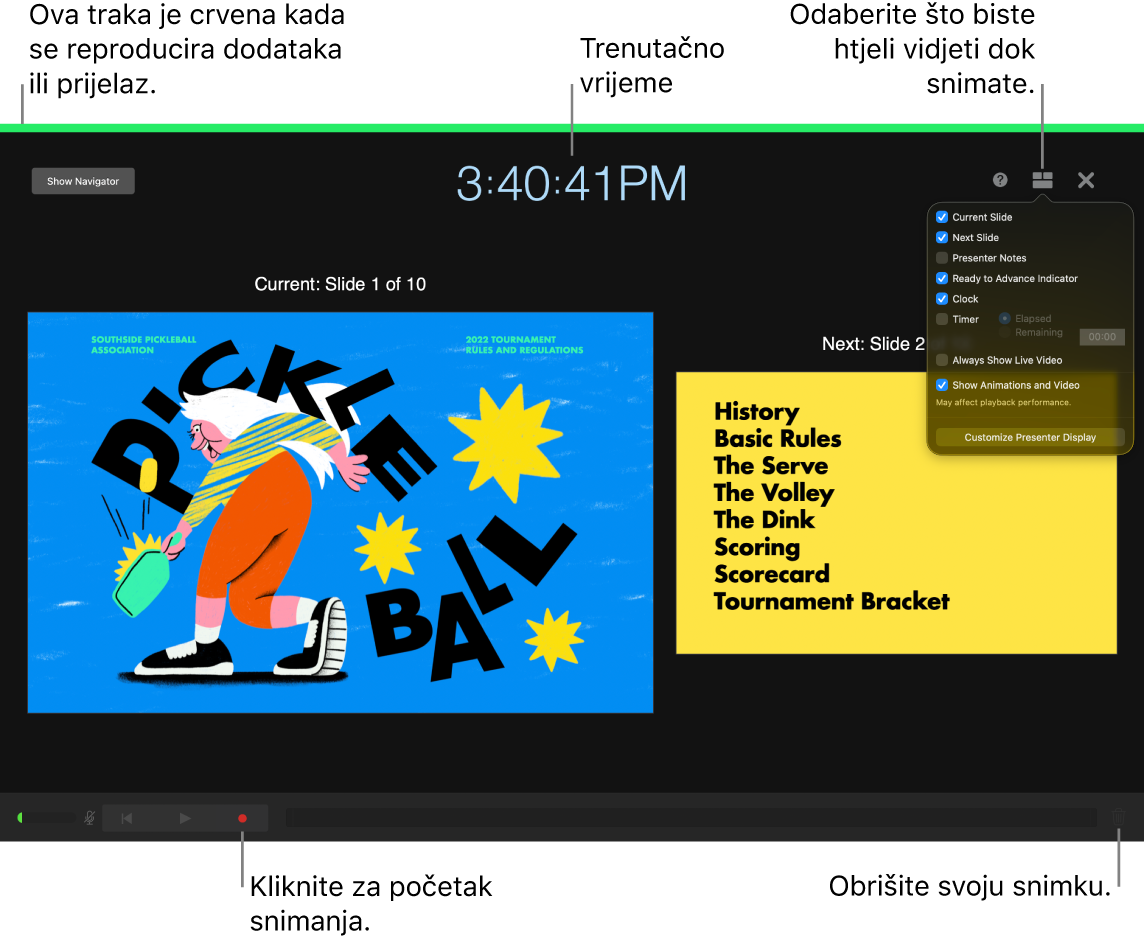1144x939 pixels.
Task: Click the yellow next slide preview
Action: (x=896, y=513)
